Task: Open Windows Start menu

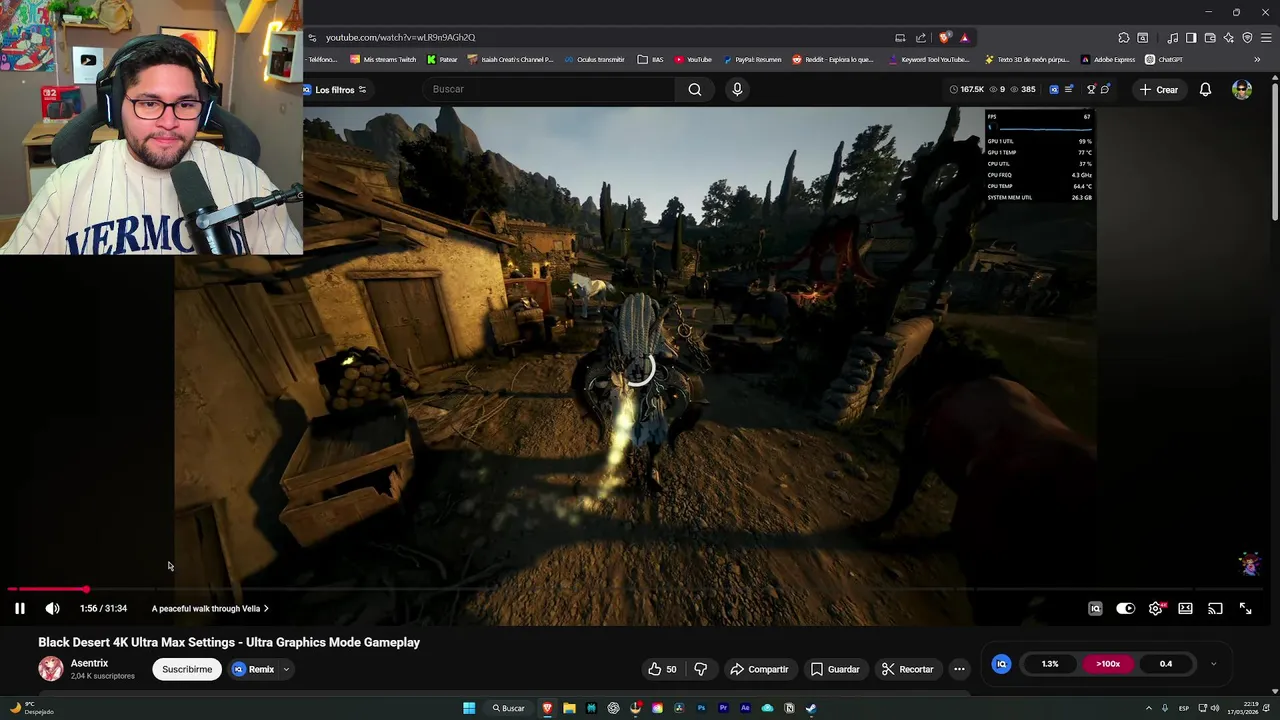Action: tap(469, 708)
